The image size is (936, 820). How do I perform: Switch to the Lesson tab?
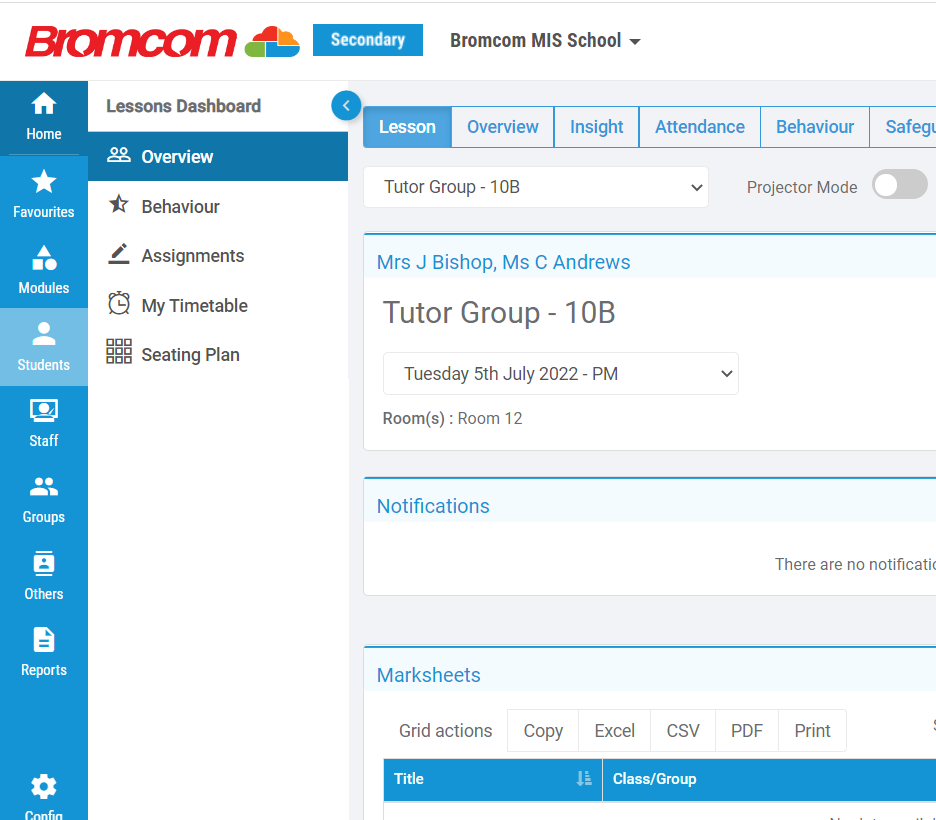click(x=407, y=127)
